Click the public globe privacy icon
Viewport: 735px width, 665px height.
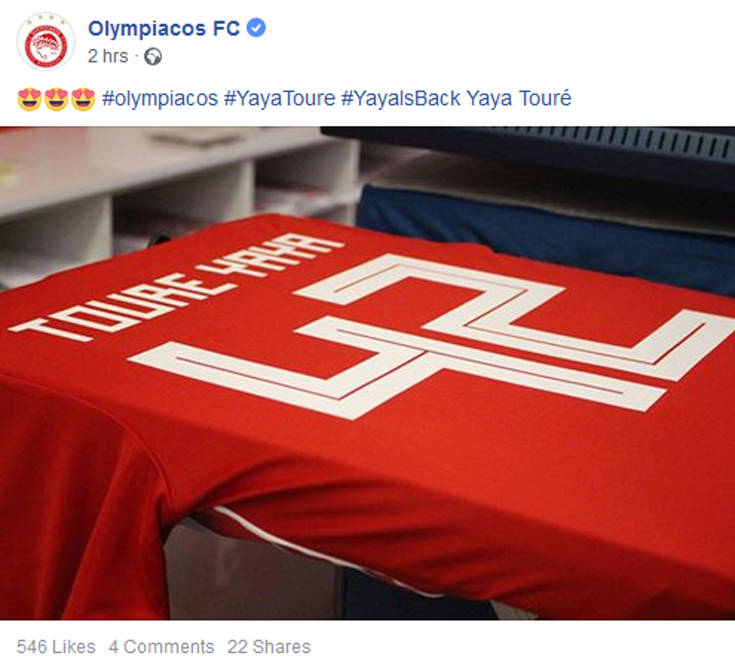tap(153, 57)
